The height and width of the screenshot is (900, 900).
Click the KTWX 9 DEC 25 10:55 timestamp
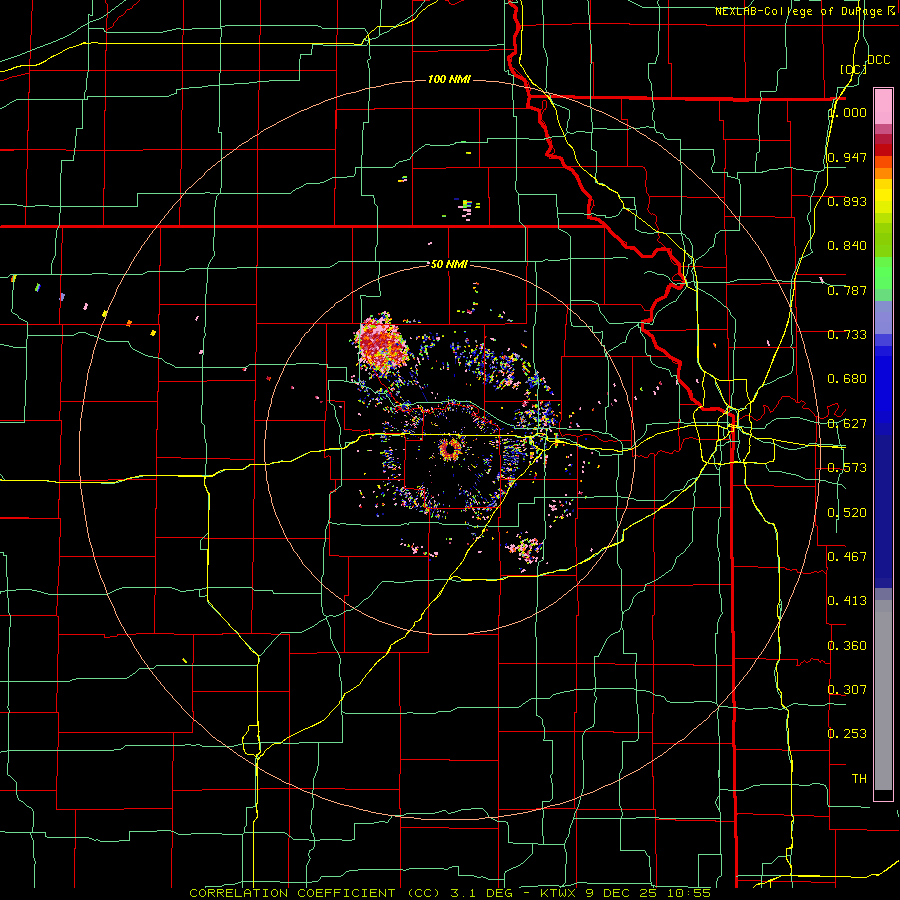pyautogui.click(x=626, y=893)
